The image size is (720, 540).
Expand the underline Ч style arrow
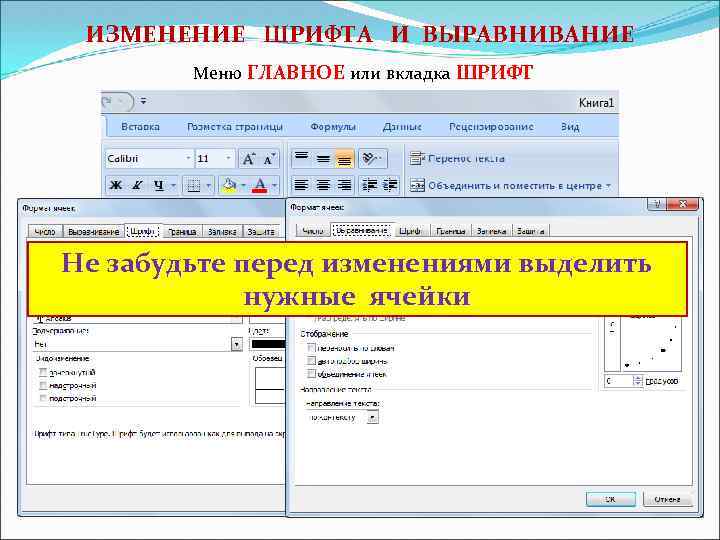(x=173, y=186)
